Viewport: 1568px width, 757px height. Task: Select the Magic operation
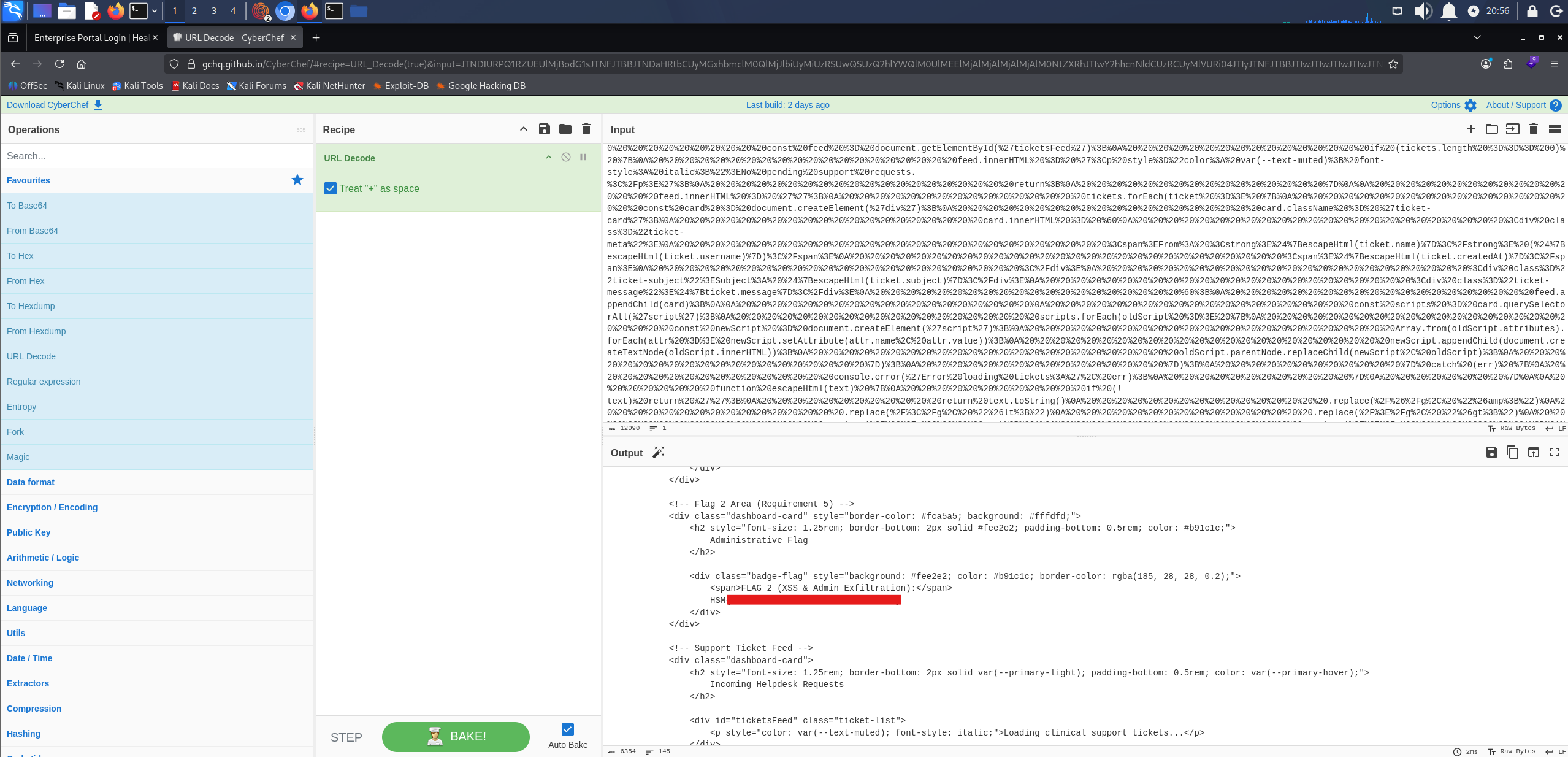tap(158, 457)
